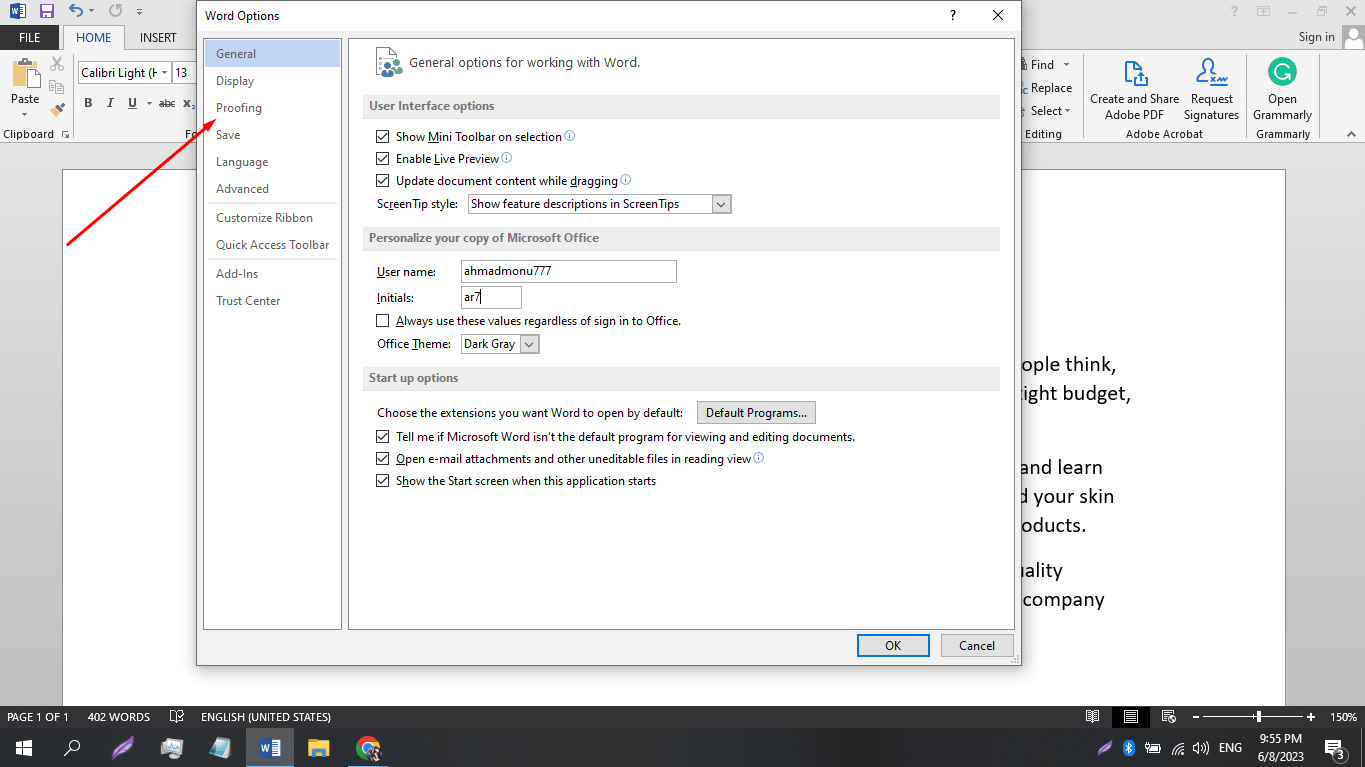Click the taskbar Search magnifier icon
The width and height of the screenshot is (1365, 767).
tap(72, 748)
